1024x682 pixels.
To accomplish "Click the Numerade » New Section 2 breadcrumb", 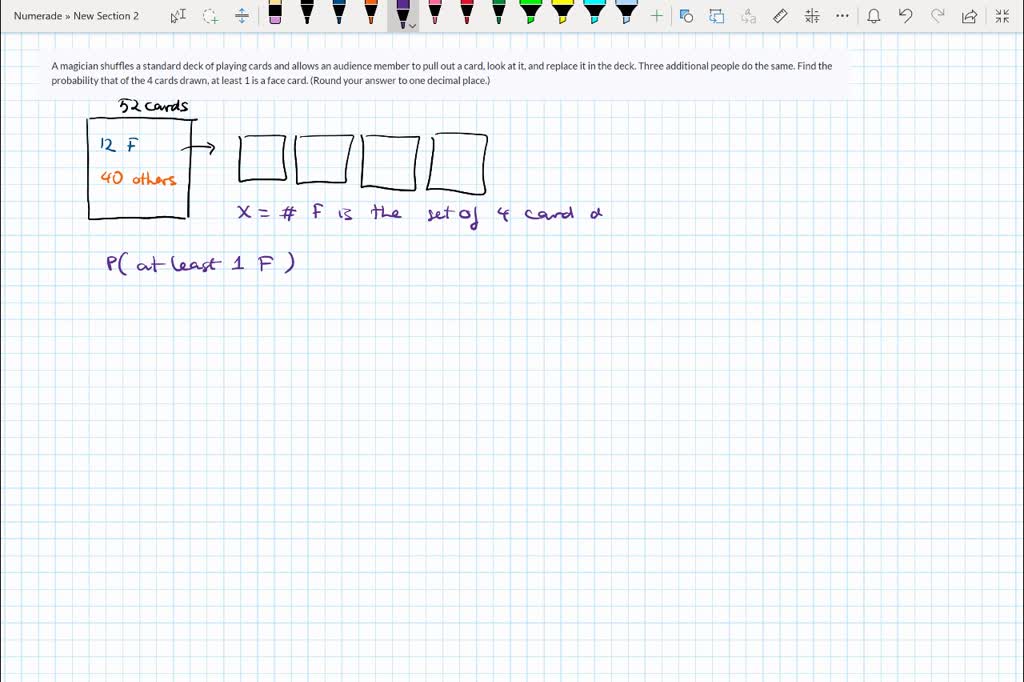I will (77, 16).
